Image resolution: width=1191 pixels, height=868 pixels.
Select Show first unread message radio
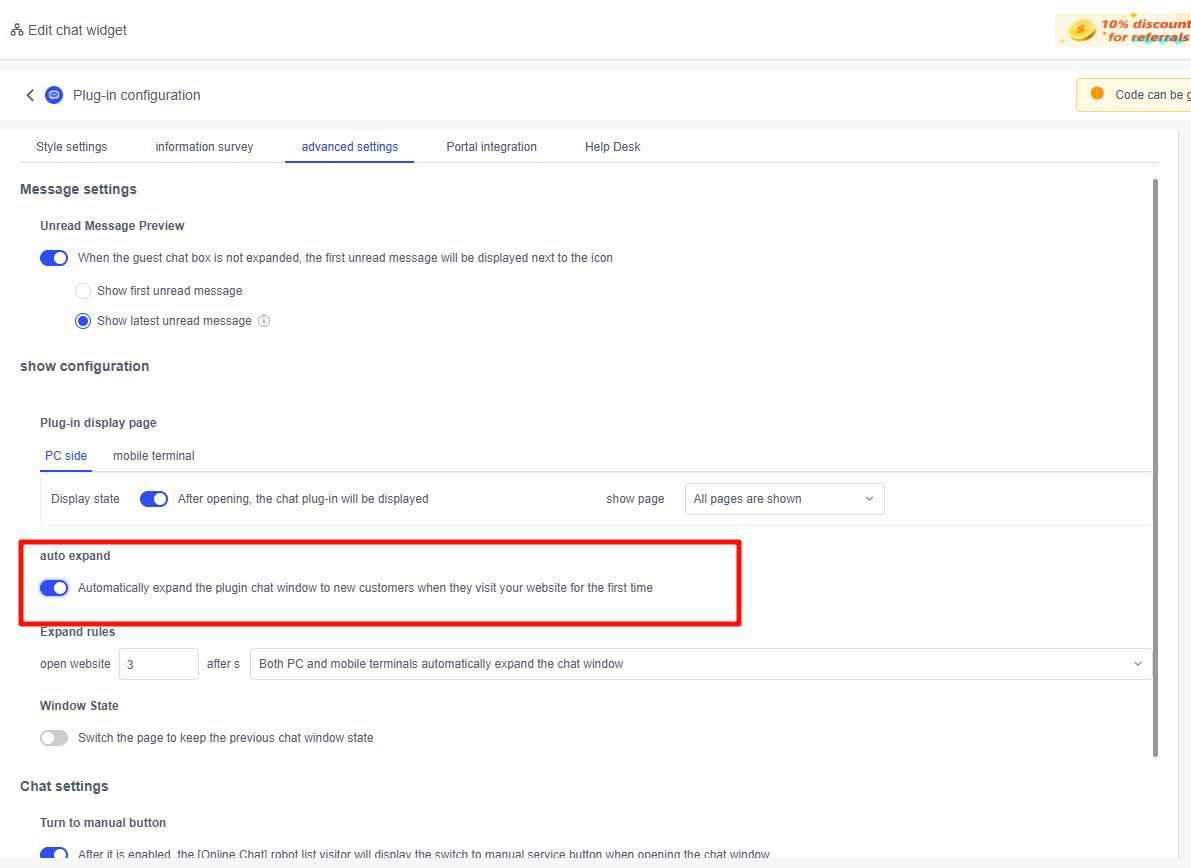(x=83, y=291)
